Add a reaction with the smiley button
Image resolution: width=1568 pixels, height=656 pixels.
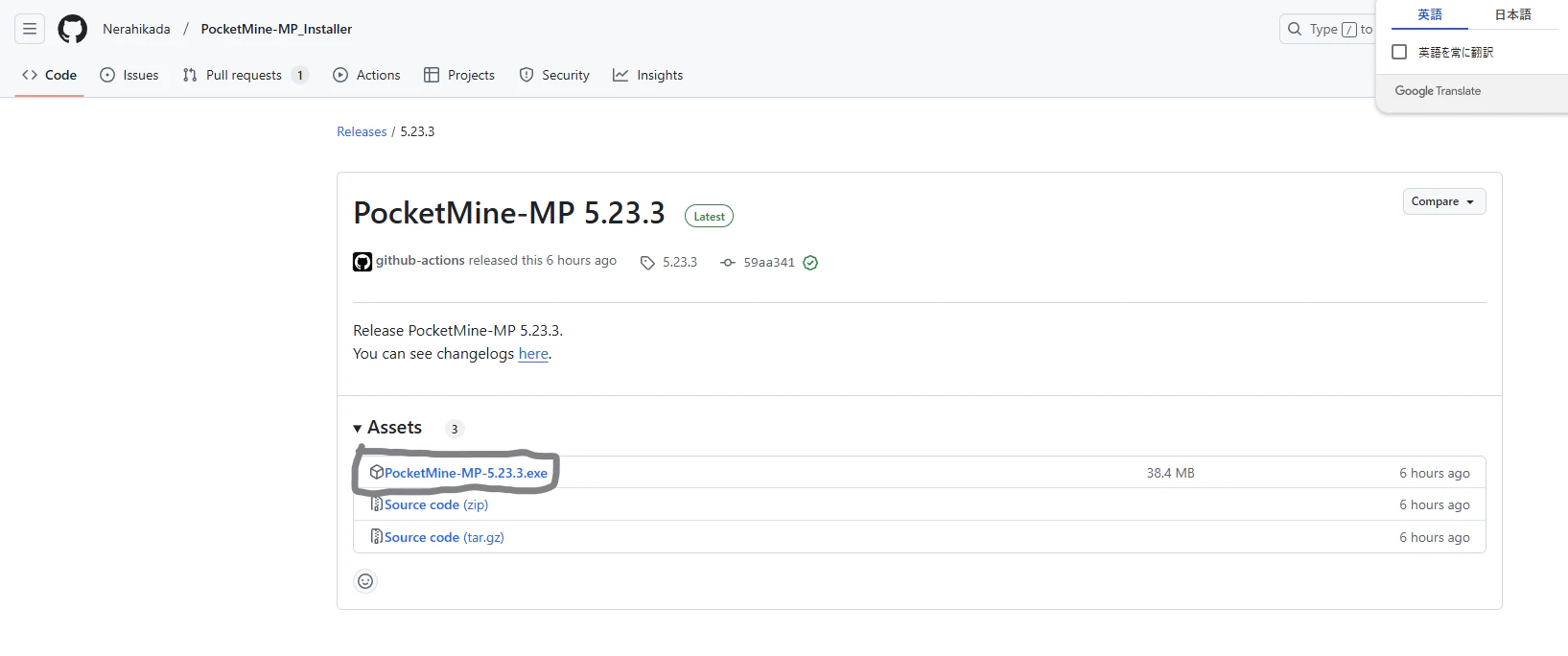click(x=365, y=581)
